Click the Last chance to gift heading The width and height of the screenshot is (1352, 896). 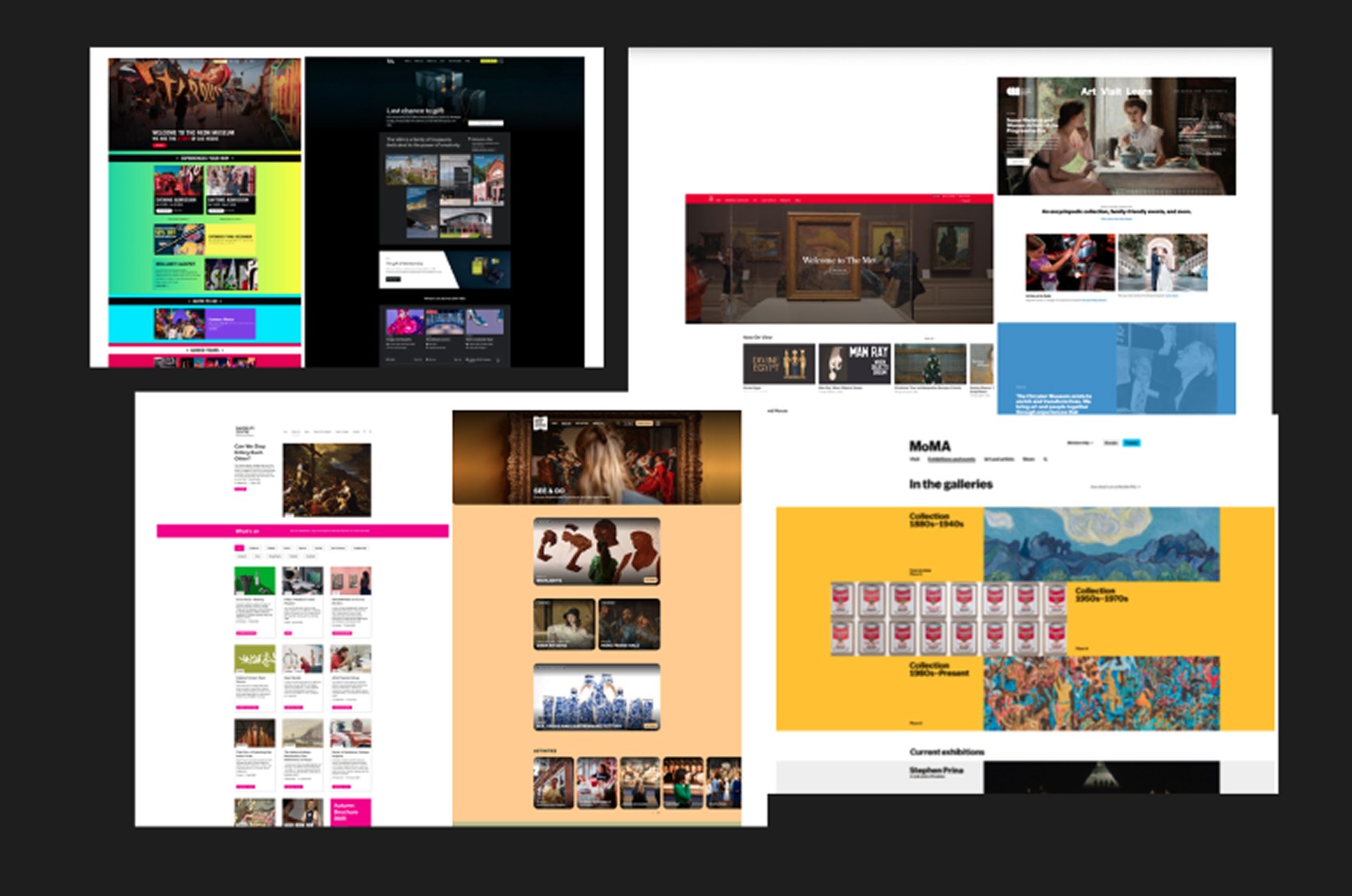click(x=415, y=111)
